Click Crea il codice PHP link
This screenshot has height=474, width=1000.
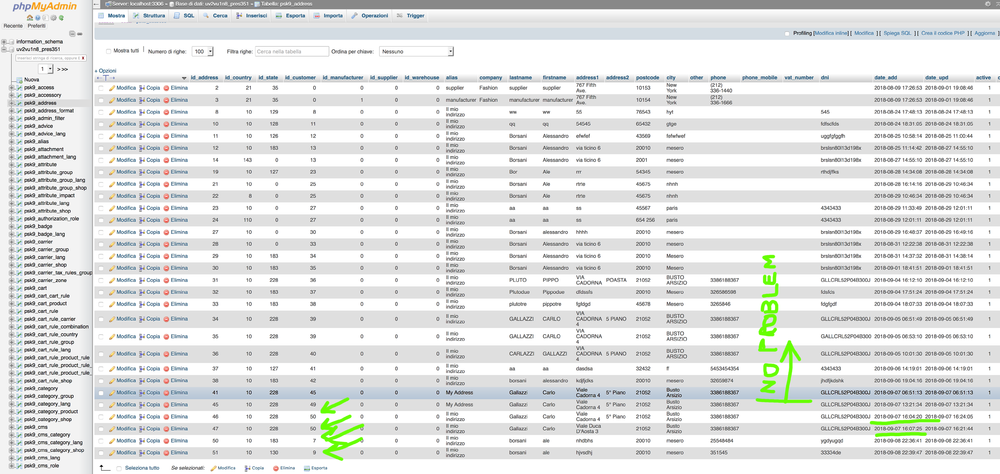[942, 33]
